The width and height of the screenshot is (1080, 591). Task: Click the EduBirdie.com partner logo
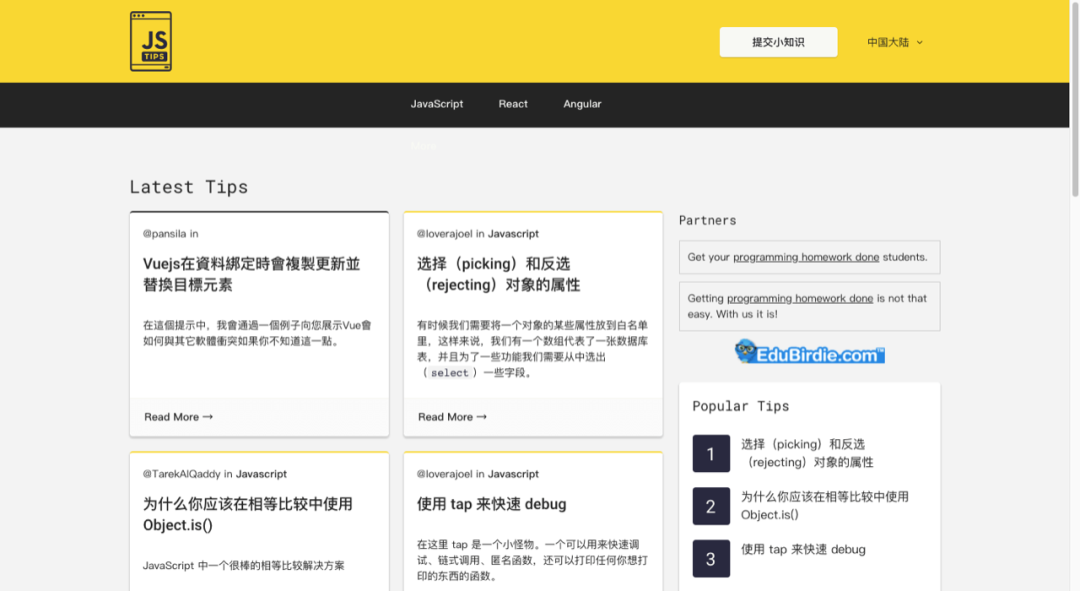(x=809, y=351)
